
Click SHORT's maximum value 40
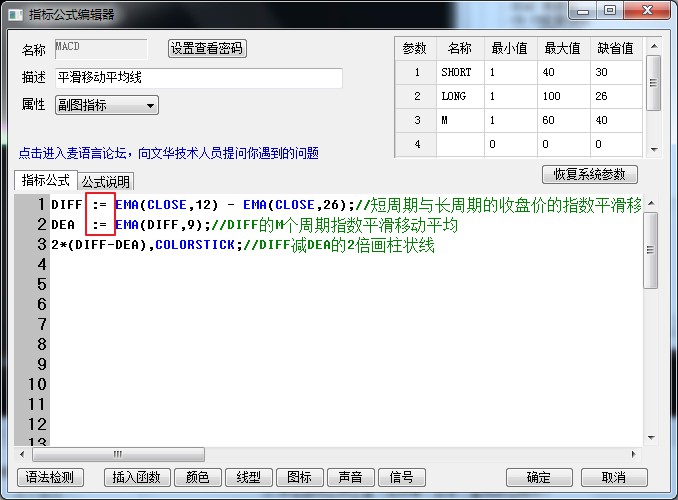pyautogui.click(x=563, y=72)
